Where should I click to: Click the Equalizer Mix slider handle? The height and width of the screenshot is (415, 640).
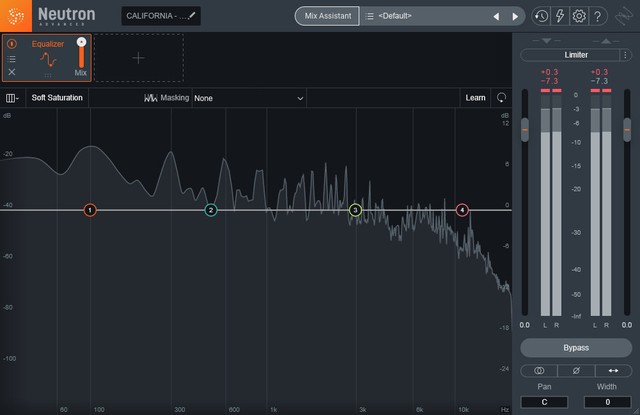pos(81,43)
